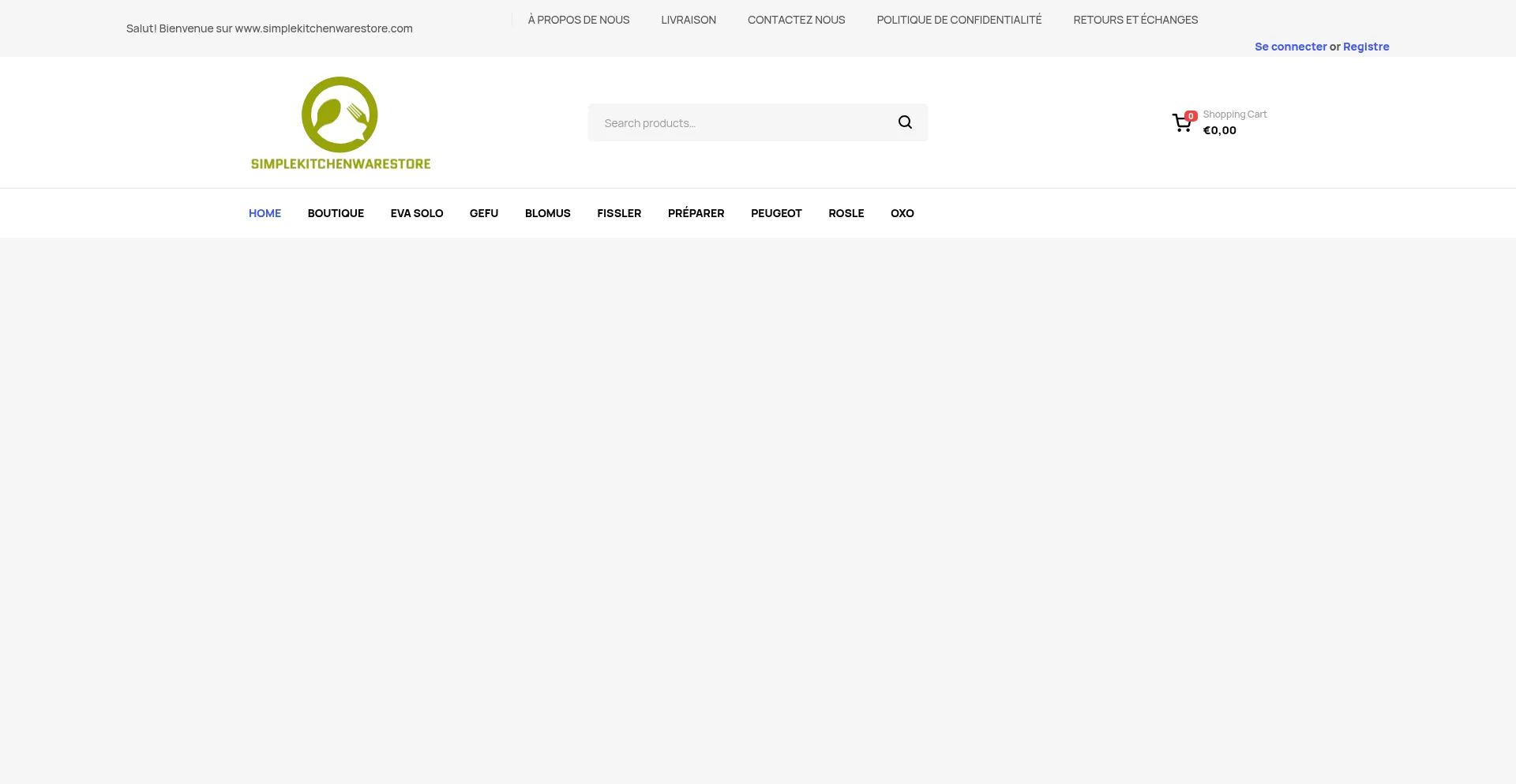Open the GEFU category
The height and width of the screenshot is (784, 1516).
click(484, 213)
